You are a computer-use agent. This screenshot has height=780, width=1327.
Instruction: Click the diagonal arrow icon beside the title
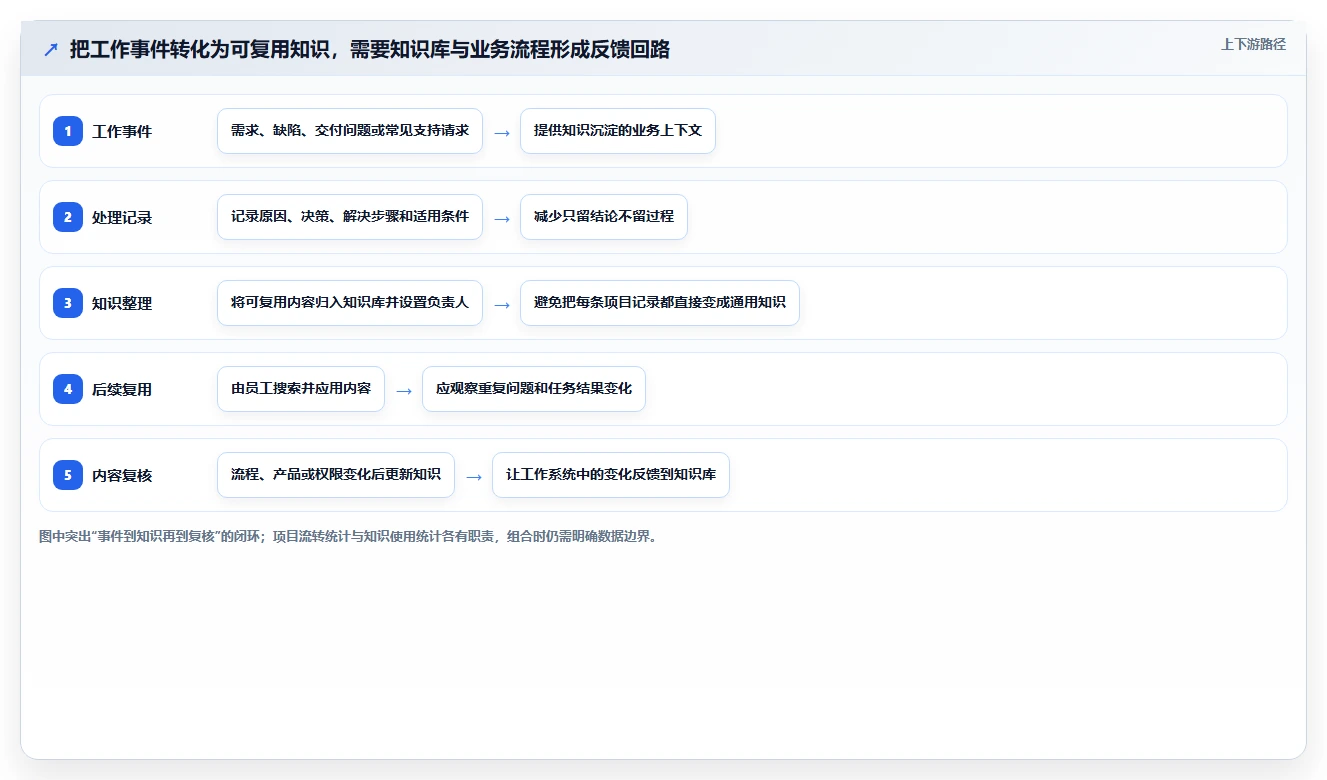pos(50,50)
